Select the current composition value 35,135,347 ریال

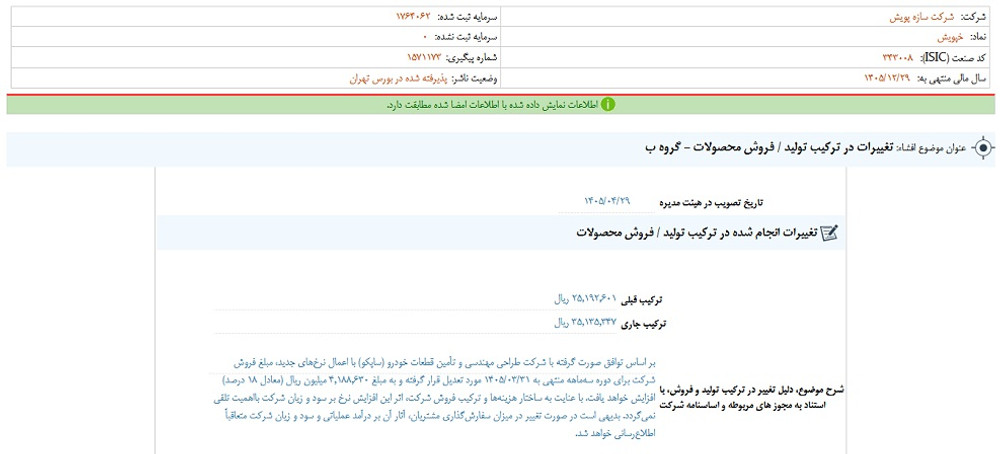point(585,321)
